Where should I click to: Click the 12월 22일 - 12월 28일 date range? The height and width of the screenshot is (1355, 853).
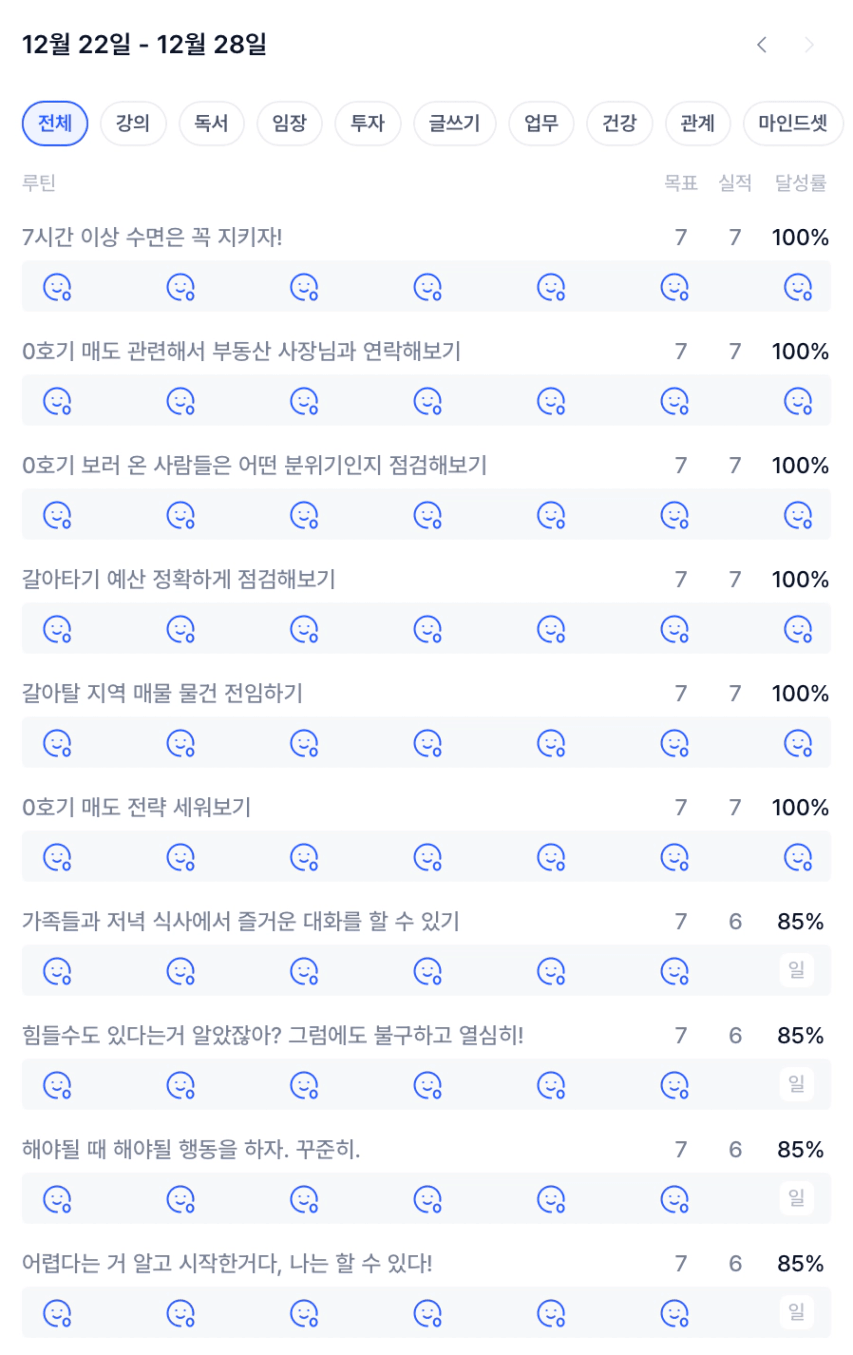tap(144, 45)
